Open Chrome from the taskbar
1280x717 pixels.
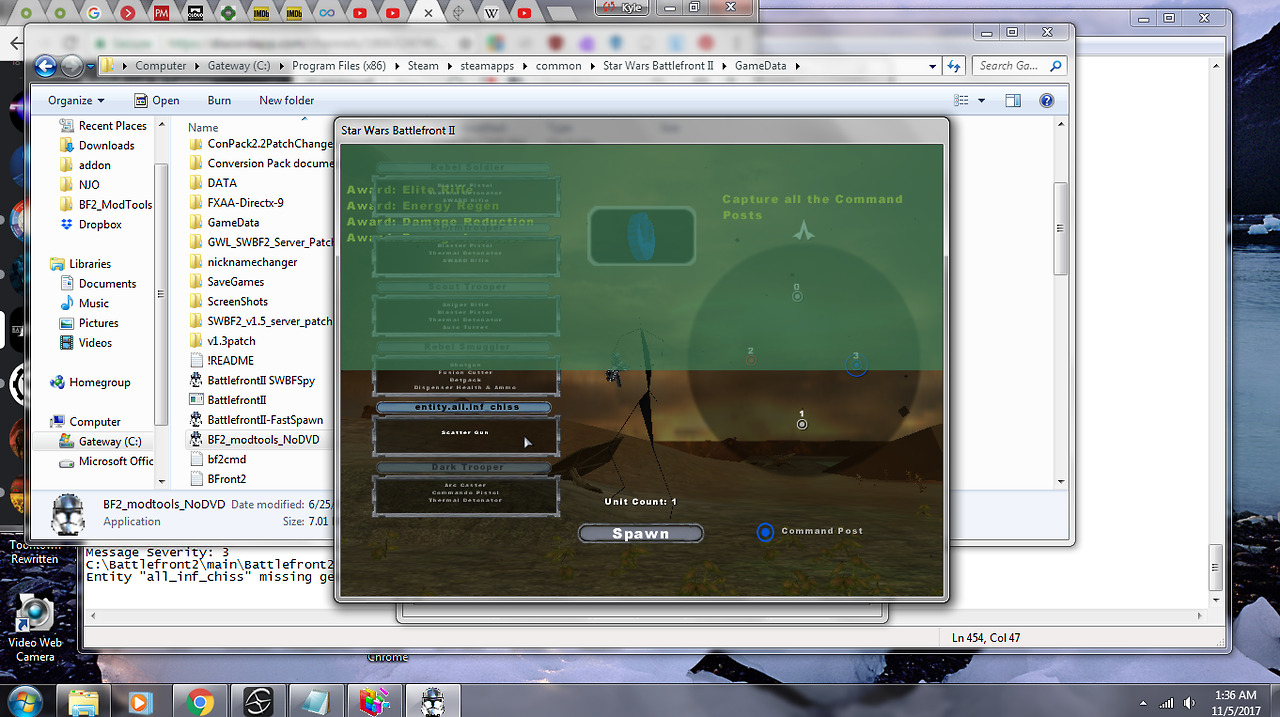point(199,701)
